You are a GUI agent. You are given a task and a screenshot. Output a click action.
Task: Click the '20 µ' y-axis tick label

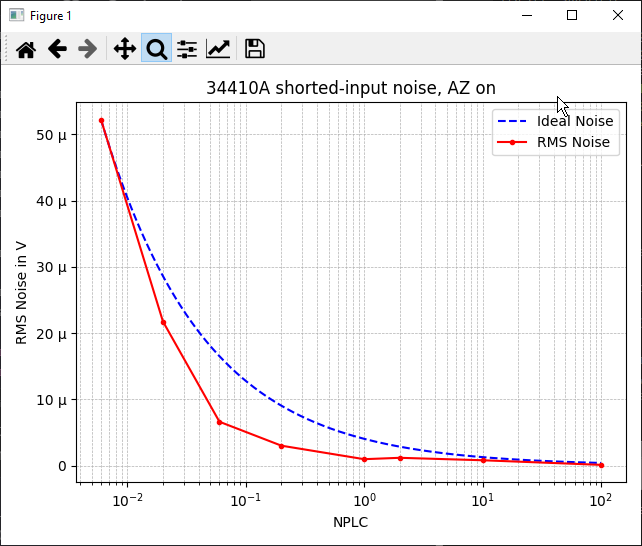pos(51,334)
